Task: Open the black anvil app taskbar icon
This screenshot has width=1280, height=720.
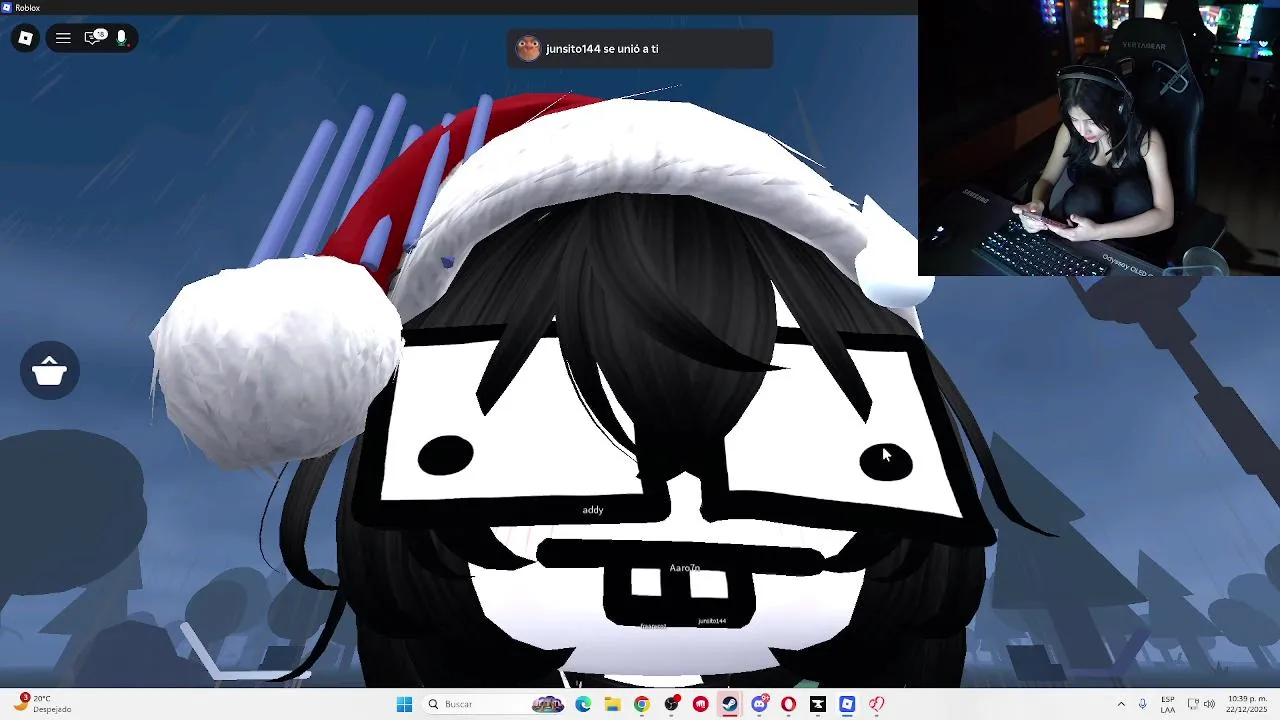Action: (817, 704)
